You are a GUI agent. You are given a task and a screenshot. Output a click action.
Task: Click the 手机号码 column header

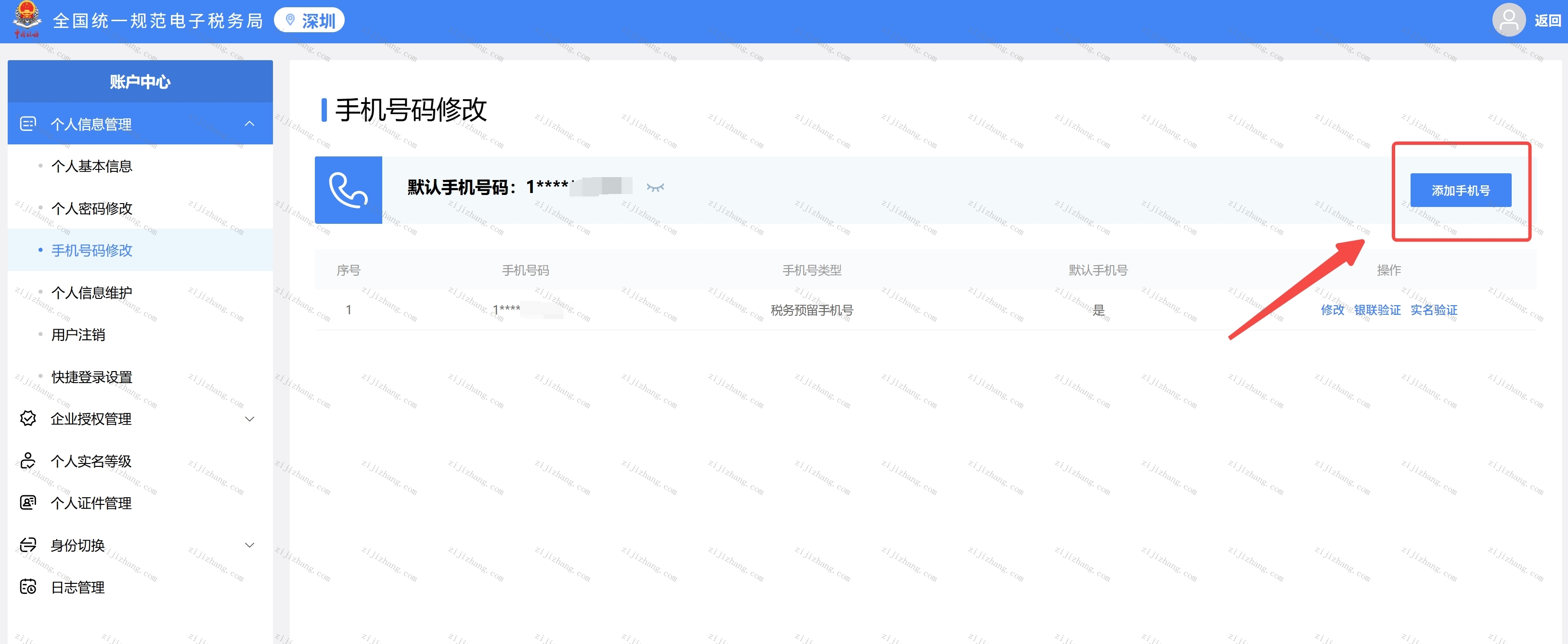[x=525, y=270]
